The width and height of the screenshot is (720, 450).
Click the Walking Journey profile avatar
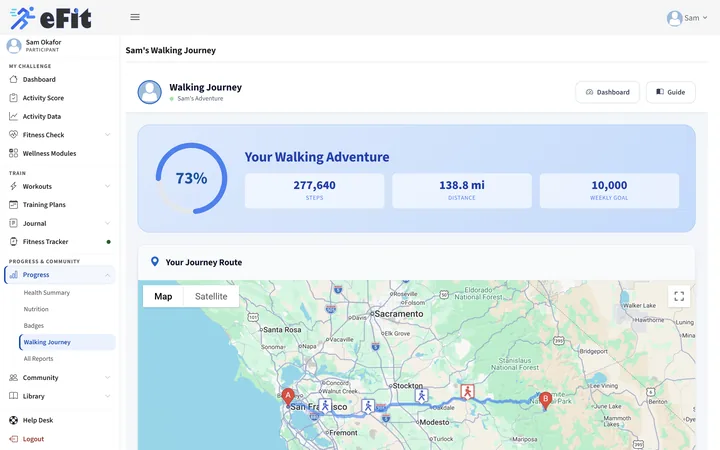150,92
